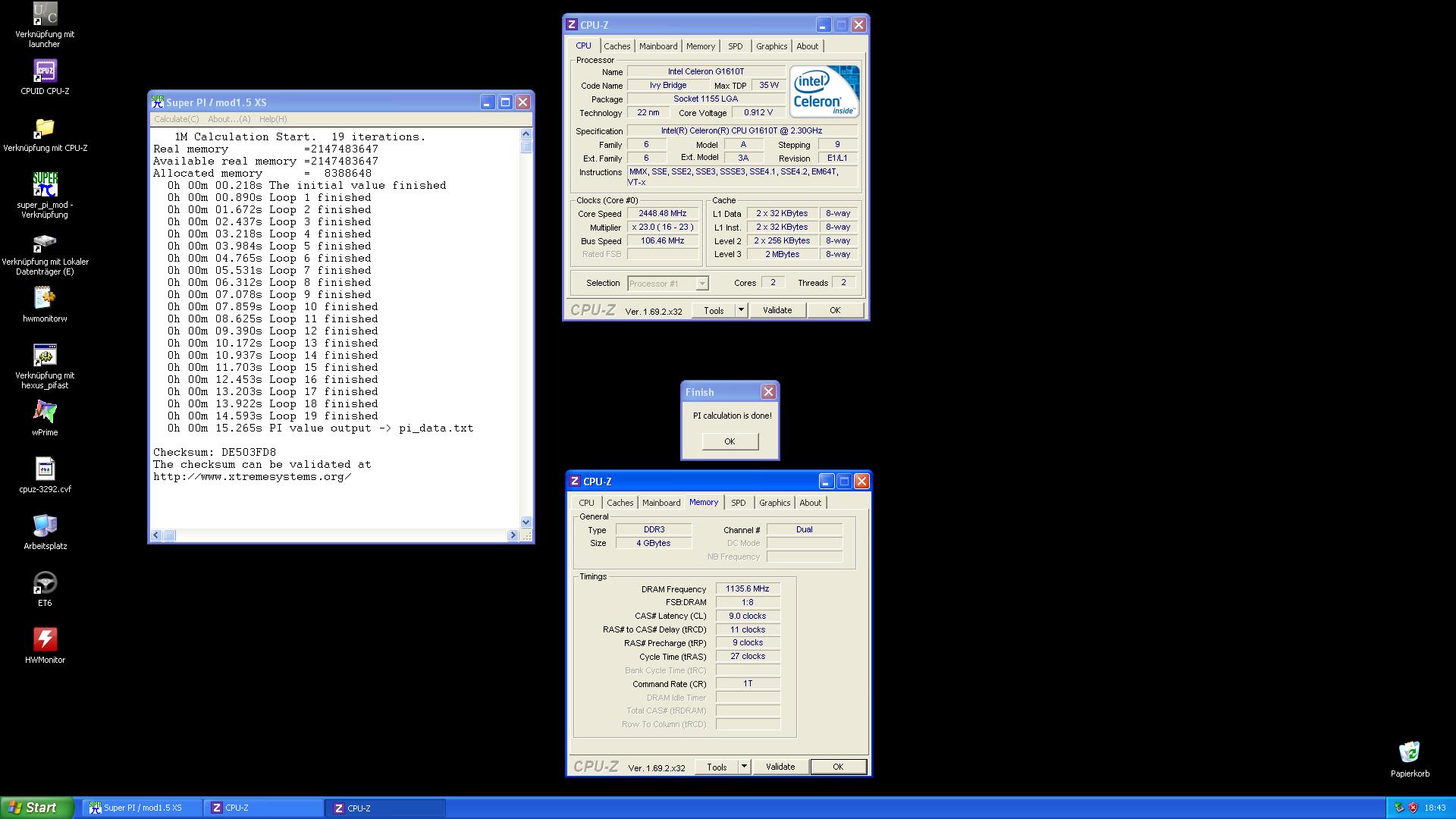This screenshot has width=1456, height=819.
Task: Select the Arbeitsplatz desktop icon
Action: click(x=45, y=526)
